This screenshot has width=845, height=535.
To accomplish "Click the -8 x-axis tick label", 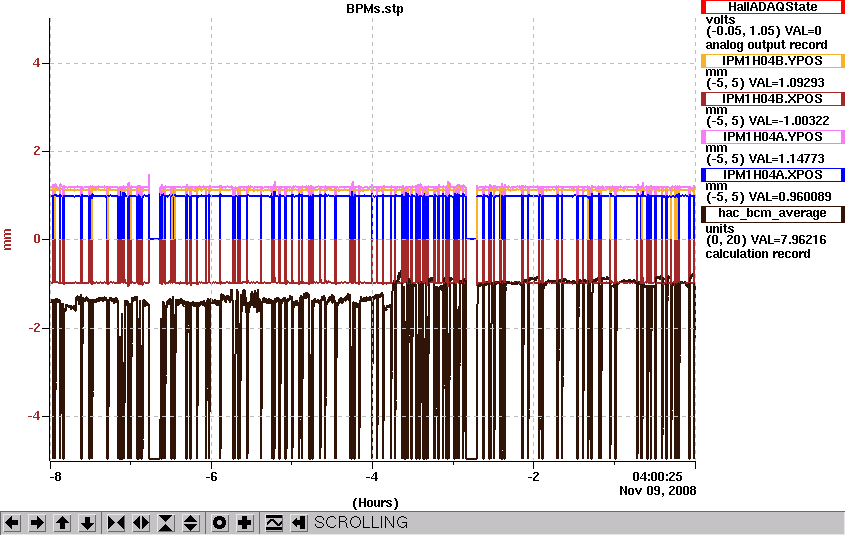I will coord(55,477).
